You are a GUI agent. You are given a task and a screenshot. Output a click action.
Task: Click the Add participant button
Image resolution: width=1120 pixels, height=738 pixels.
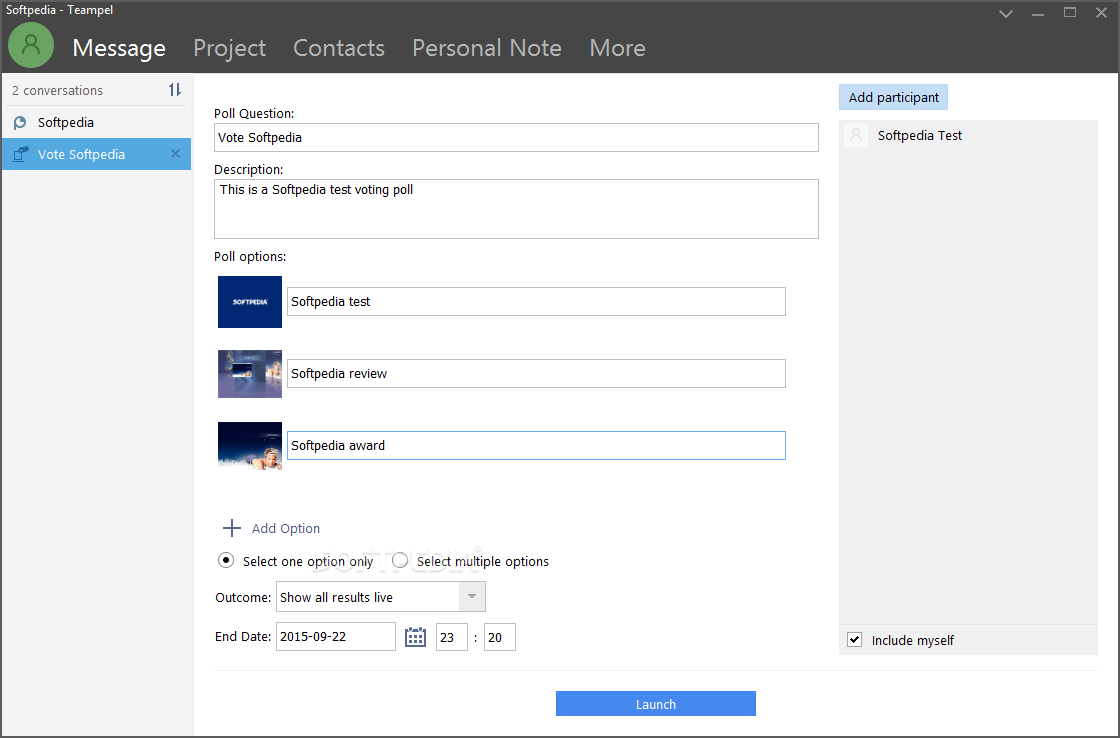pyautogui.click(x=894, y=97)
